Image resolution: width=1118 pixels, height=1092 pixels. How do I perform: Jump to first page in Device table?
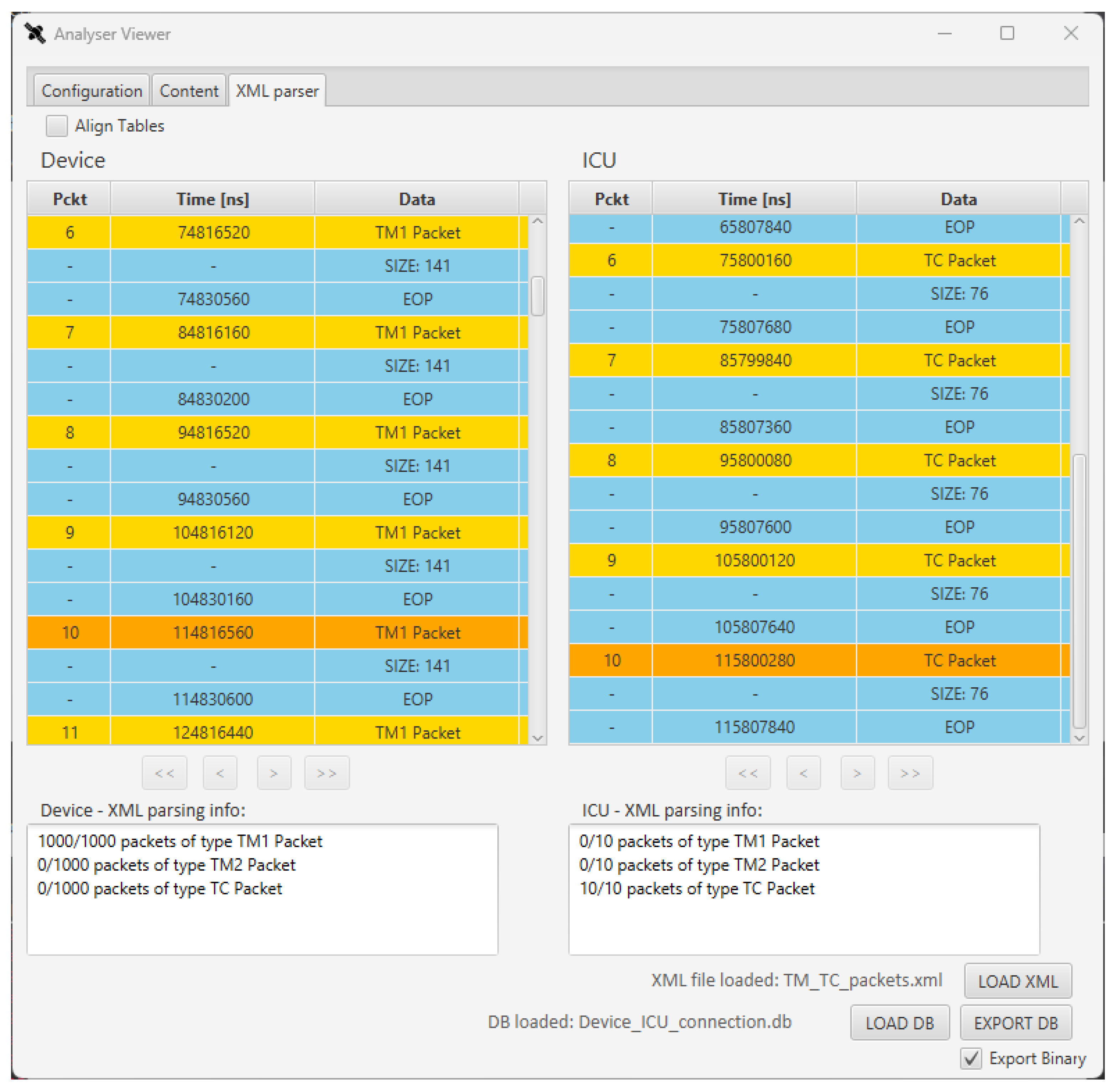[164, 773]
